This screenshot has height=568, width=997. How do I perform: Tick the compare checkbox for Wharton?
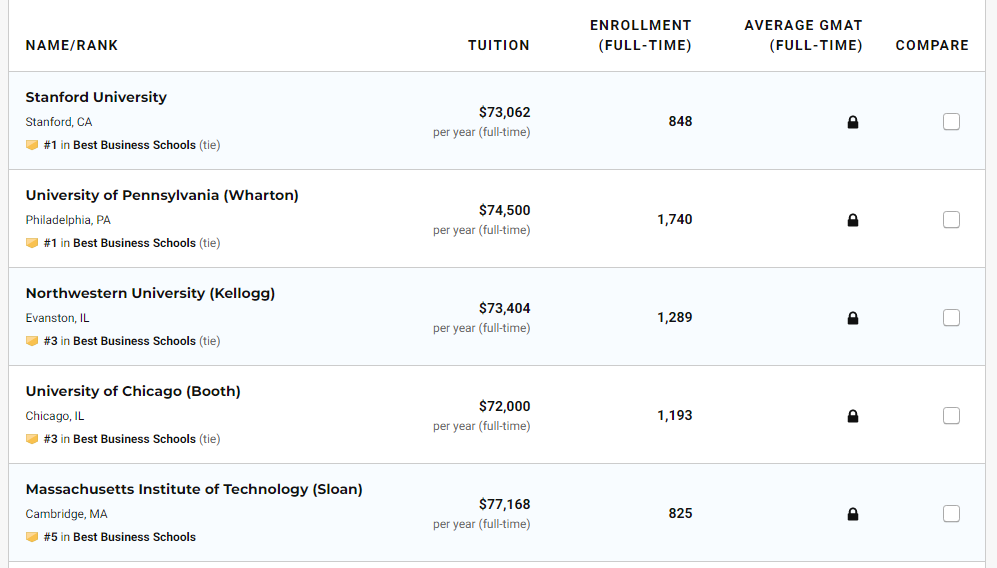(x=951, y=219)
